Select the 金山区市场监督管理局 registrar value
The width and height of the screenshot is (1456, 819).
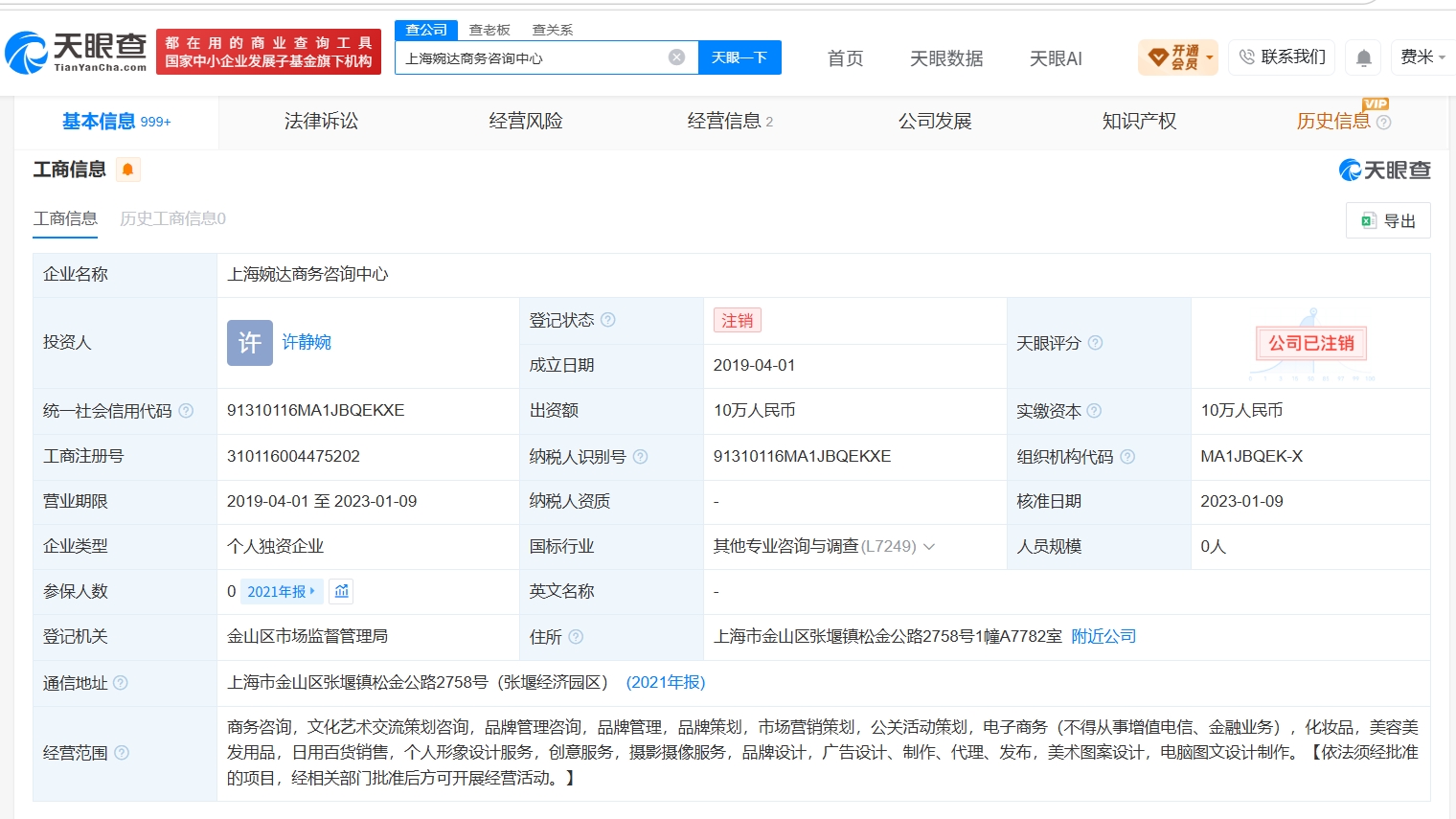[x=307, y=637]
